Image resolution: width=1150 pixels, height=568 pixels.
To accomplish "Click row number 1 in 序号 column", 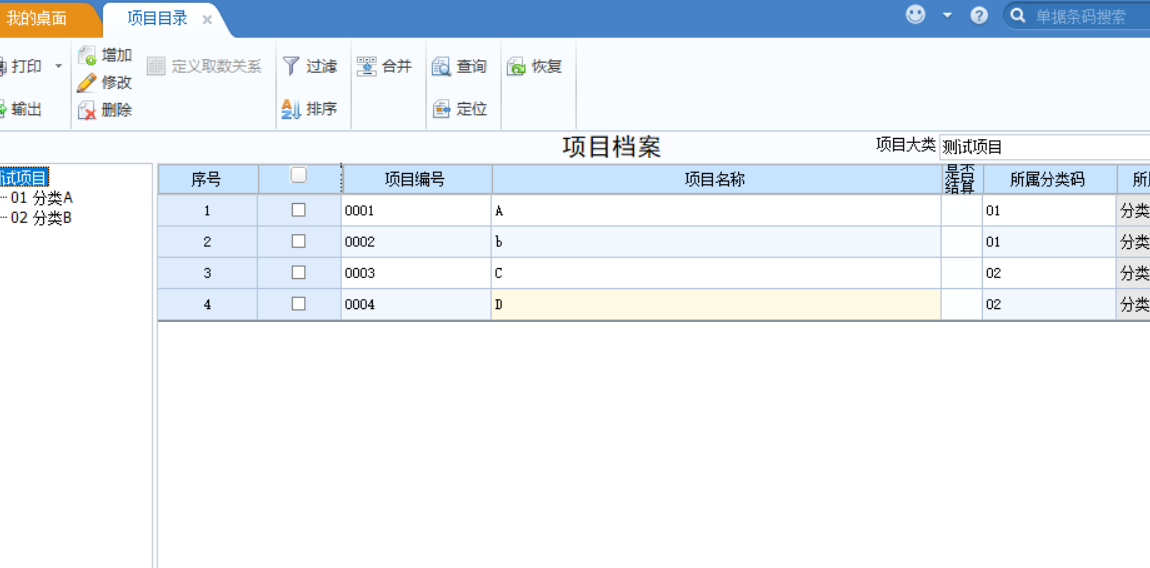I will (x=208, y=211).
